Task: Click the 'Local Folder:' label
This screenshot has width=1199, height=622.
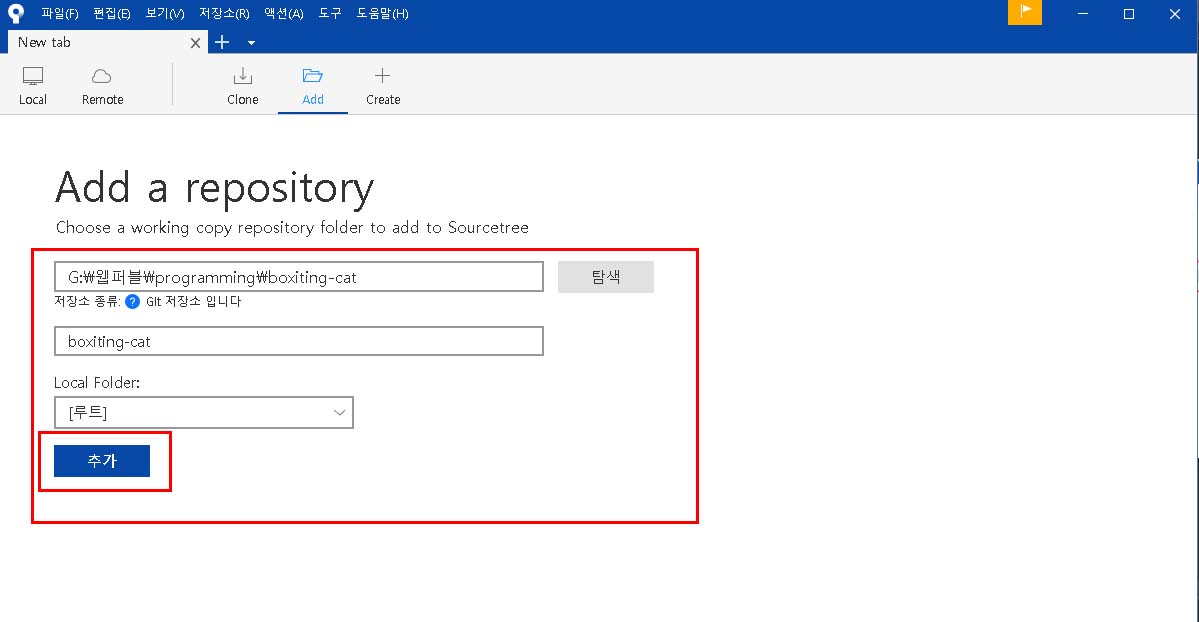Action: click(97, 383)
